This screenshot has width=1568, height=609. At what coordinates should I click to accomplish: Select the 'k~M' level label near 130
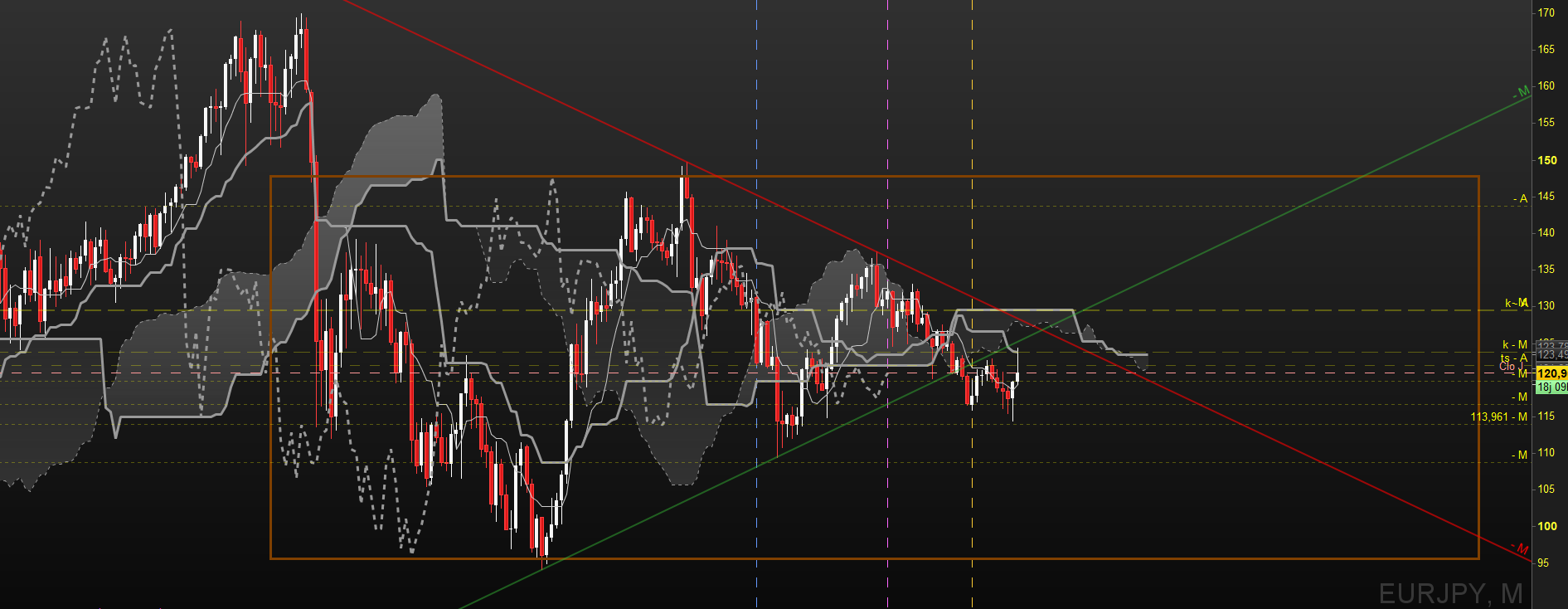(x=1517, y=304)
